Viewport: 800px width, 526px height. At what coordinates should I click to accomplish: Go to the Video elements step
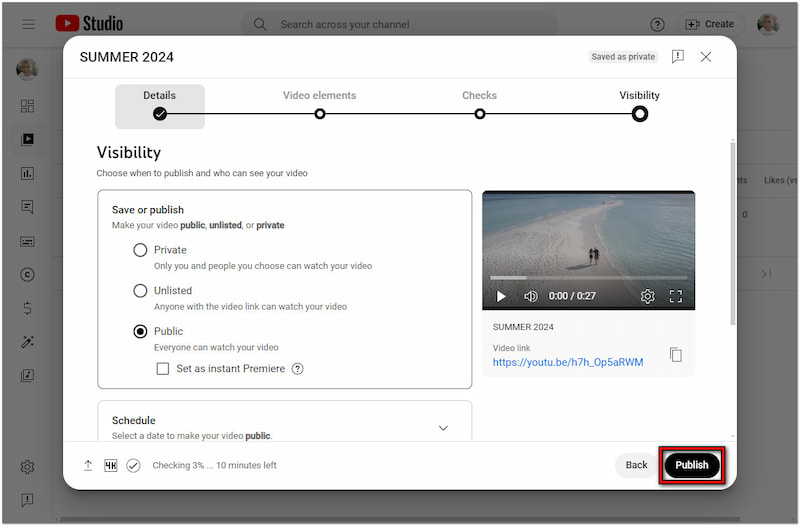click(319, 113)
